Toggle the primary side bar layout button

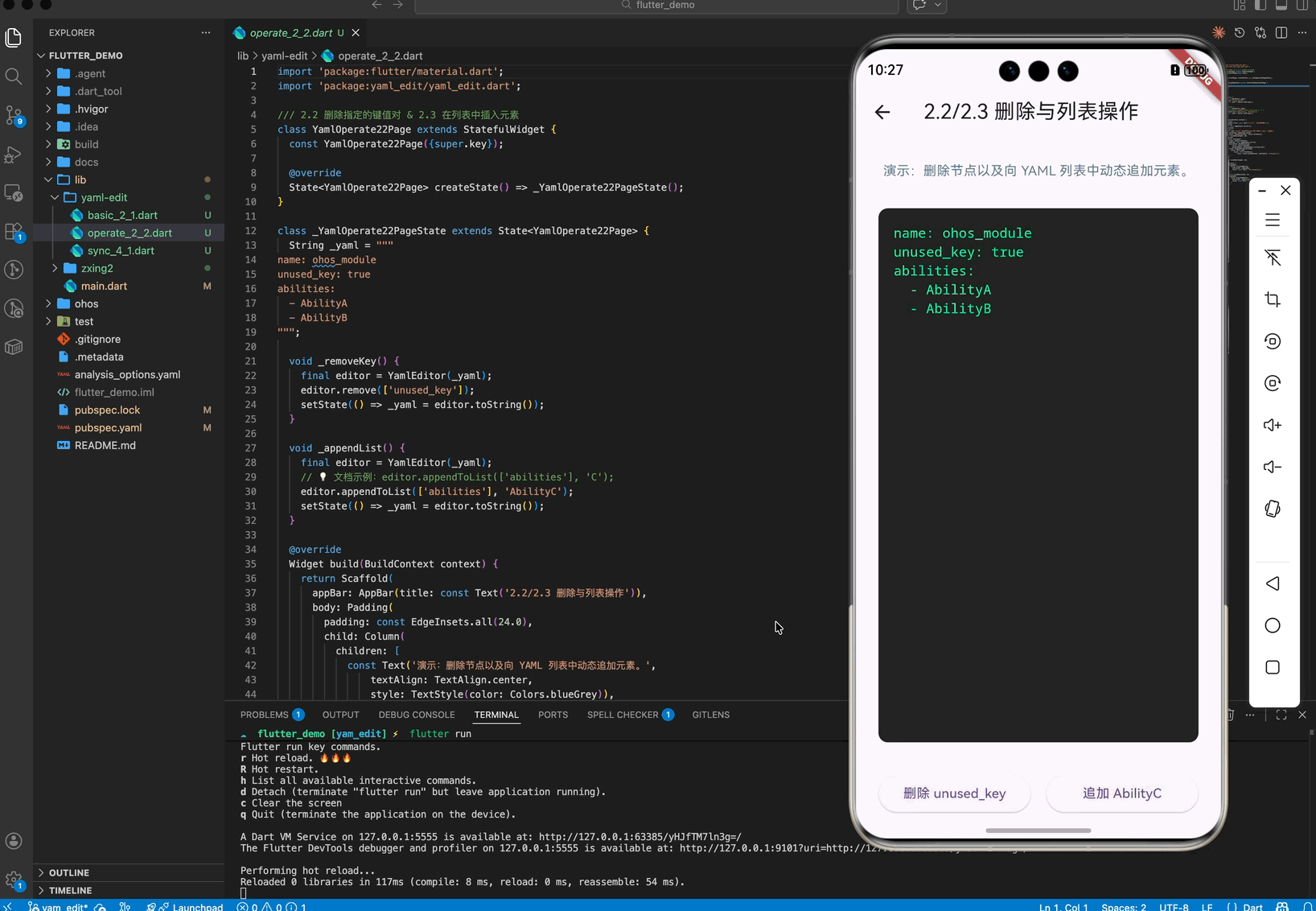1260,5
